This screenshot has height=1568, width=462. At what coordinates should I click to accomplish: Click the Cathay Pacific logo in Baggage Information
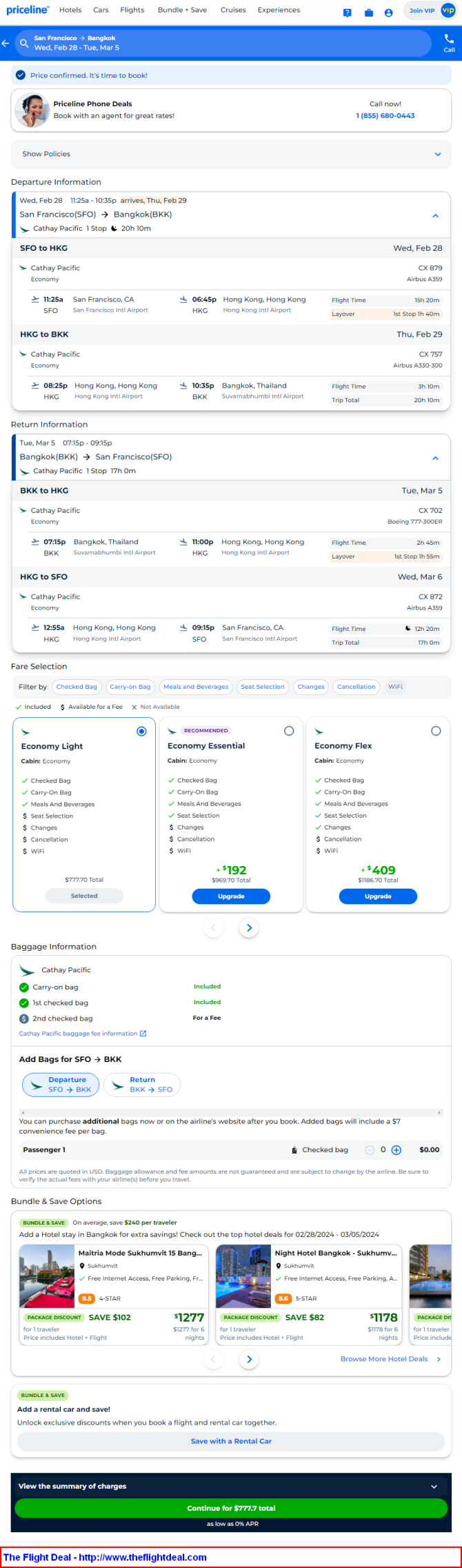[x=28, y=970]
